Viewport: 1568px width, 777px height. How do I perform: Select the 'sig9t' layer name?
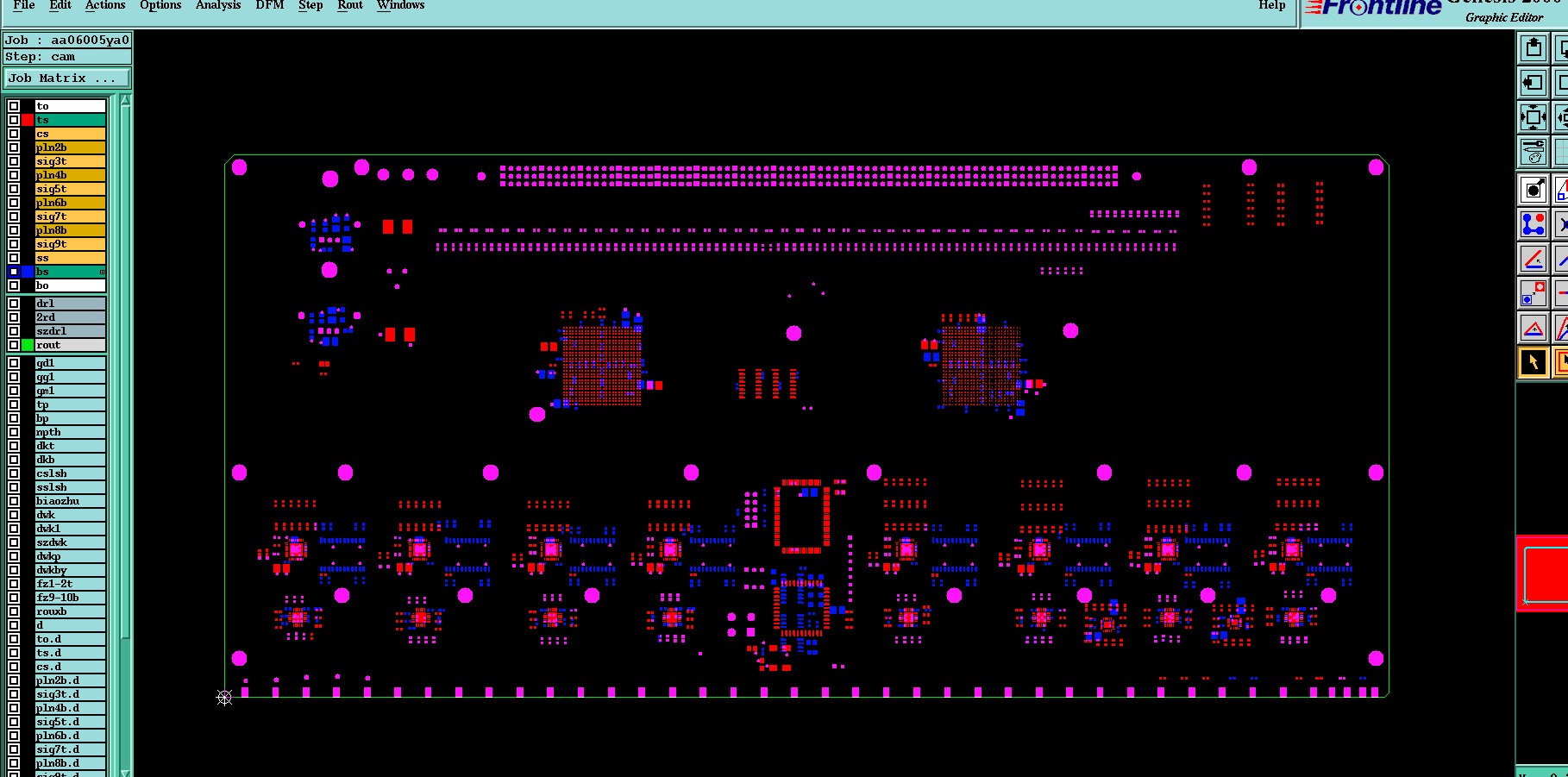70,244
